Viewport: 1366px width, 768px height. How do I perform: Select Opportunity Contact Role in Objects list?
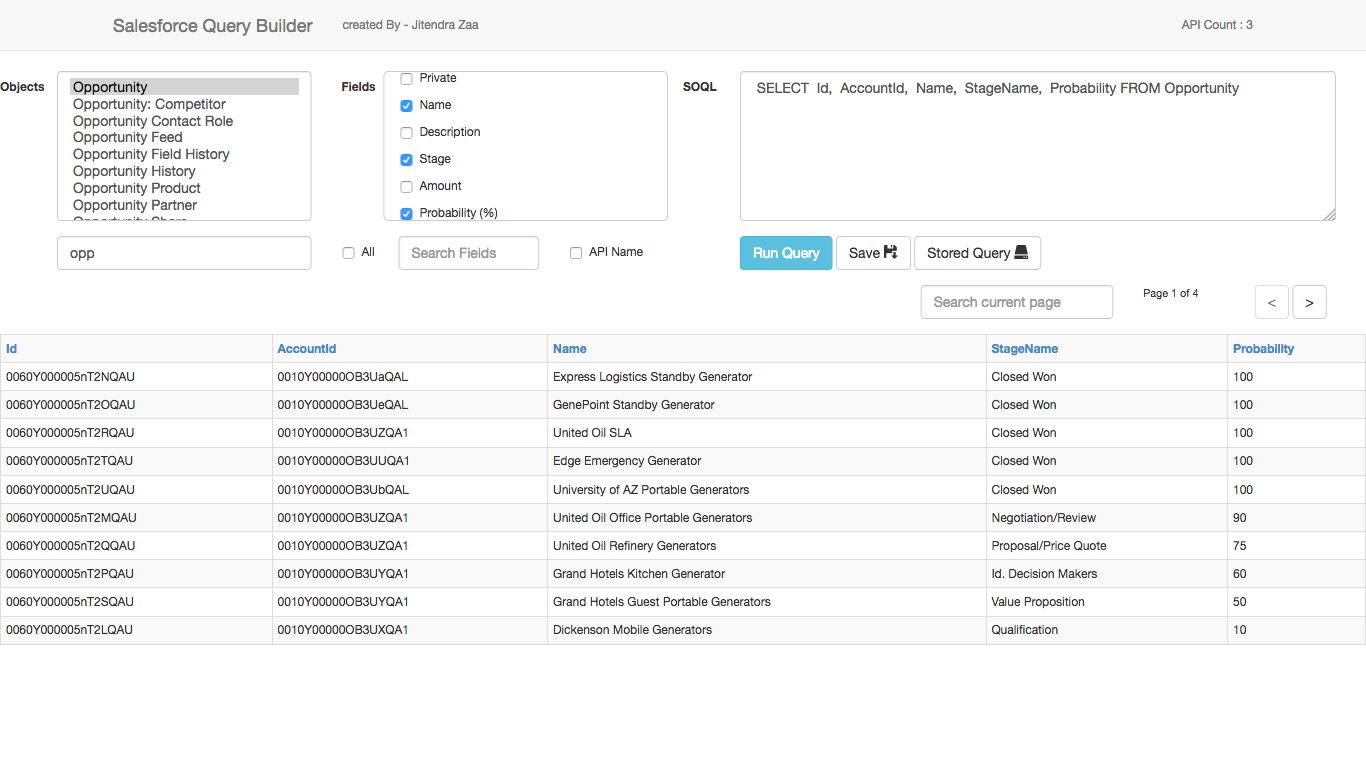(152, 120)
